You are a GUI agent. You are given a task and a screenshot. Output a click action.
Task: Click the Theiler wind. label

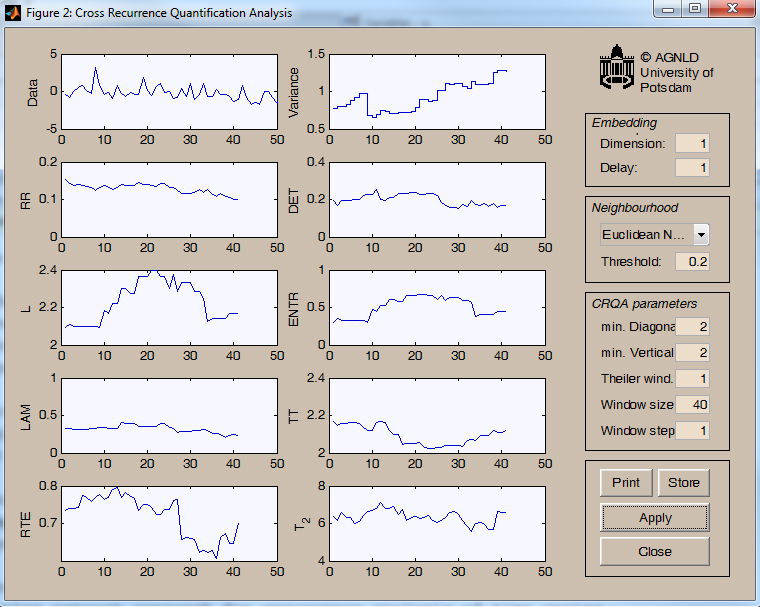[x=637, y=379]
